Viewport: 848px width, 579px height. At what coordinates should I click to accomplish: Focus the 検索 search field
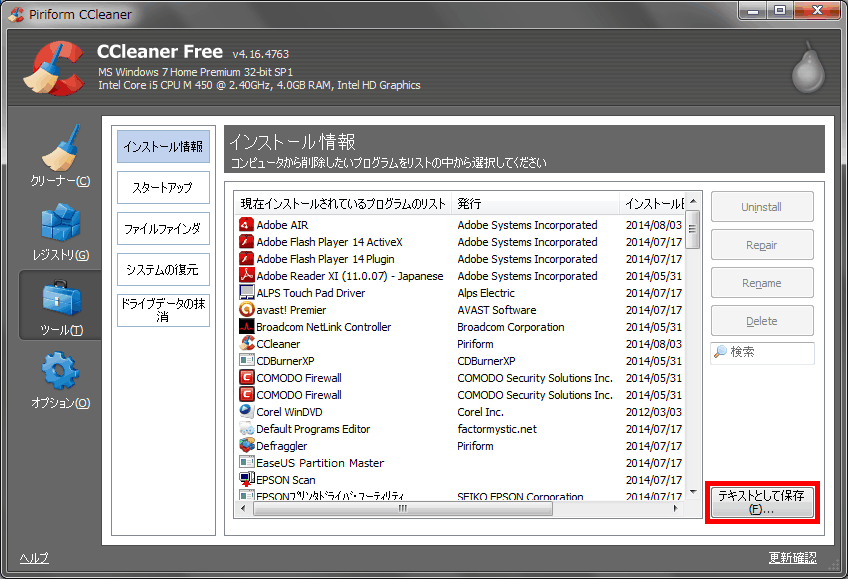pos(762,352)
